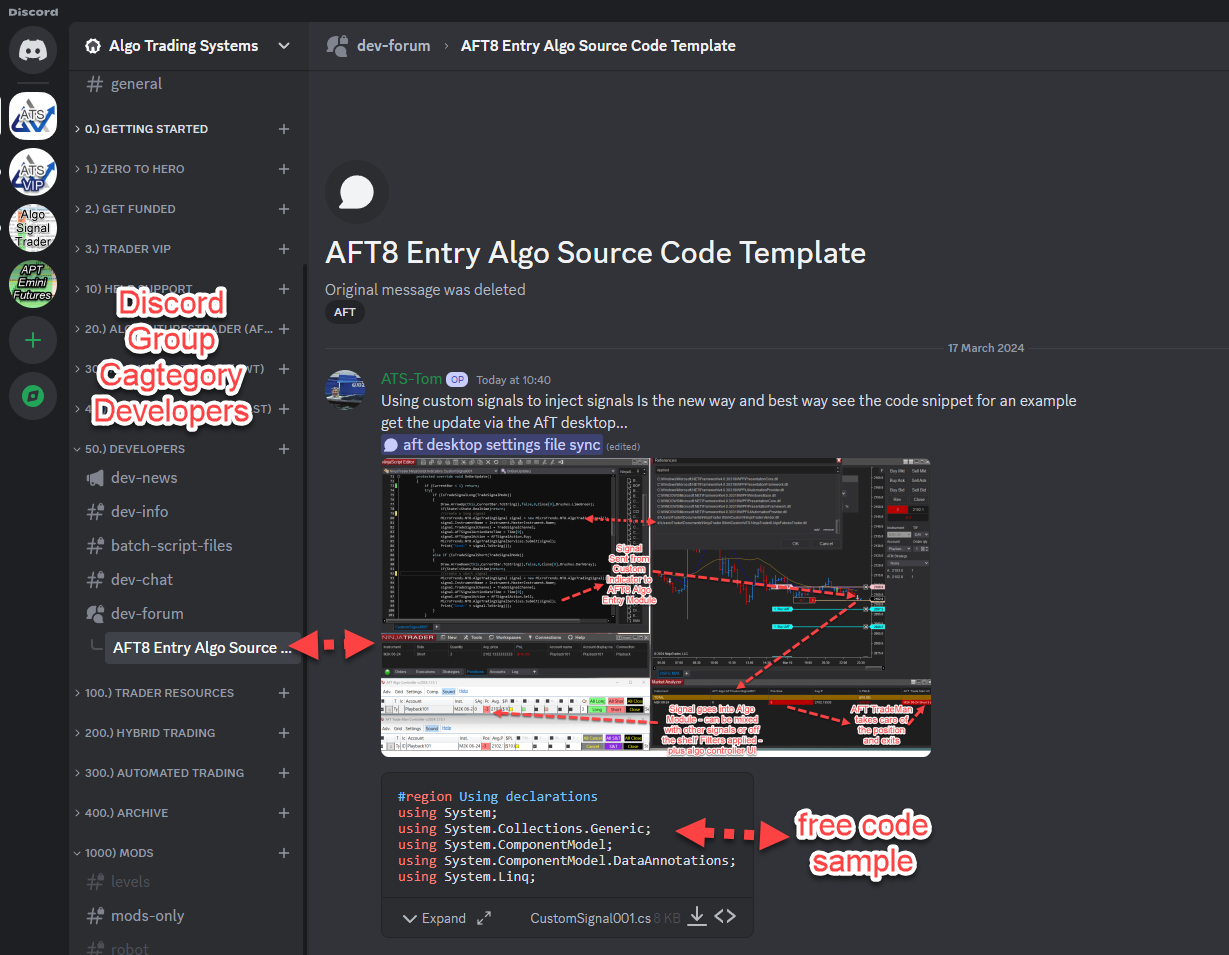This screenshot has height=955, width=1229.
Task: Click the AFT tag under the title
Action: tap(344, 311)
